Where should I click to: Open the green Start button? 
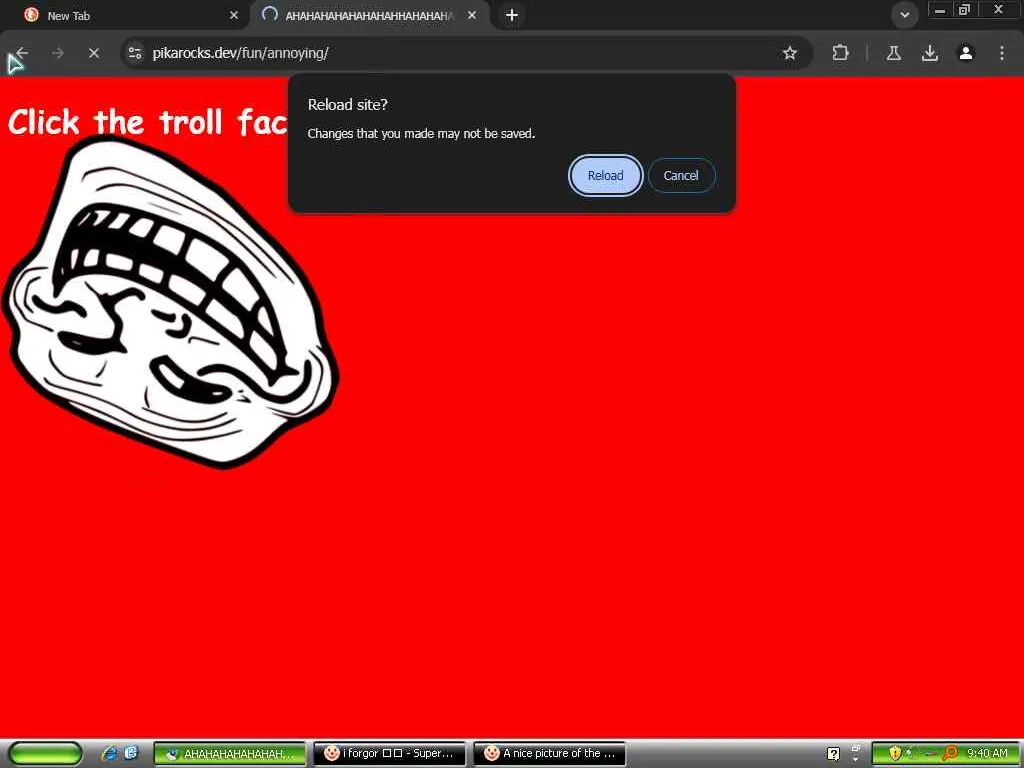click(x=45, y=754)
